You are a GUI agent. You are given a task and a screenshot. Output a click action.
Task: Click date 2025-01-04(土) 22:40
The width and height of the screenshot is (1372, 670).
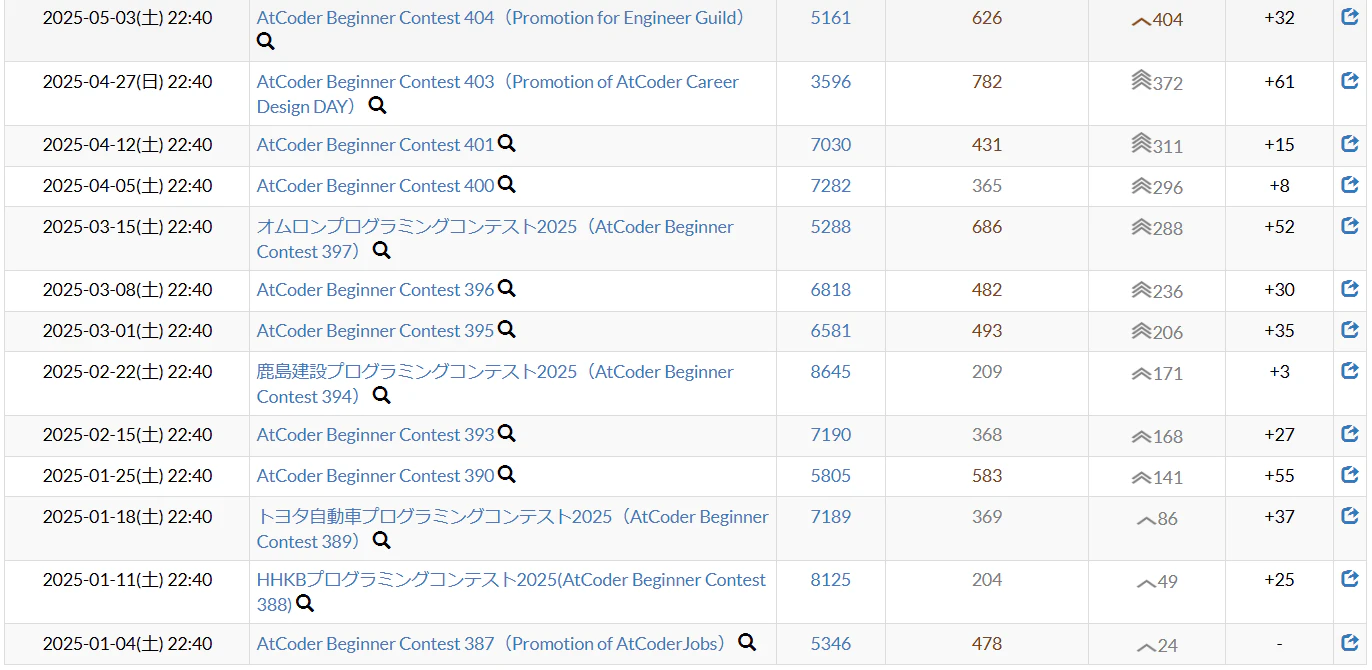point(127,644)
